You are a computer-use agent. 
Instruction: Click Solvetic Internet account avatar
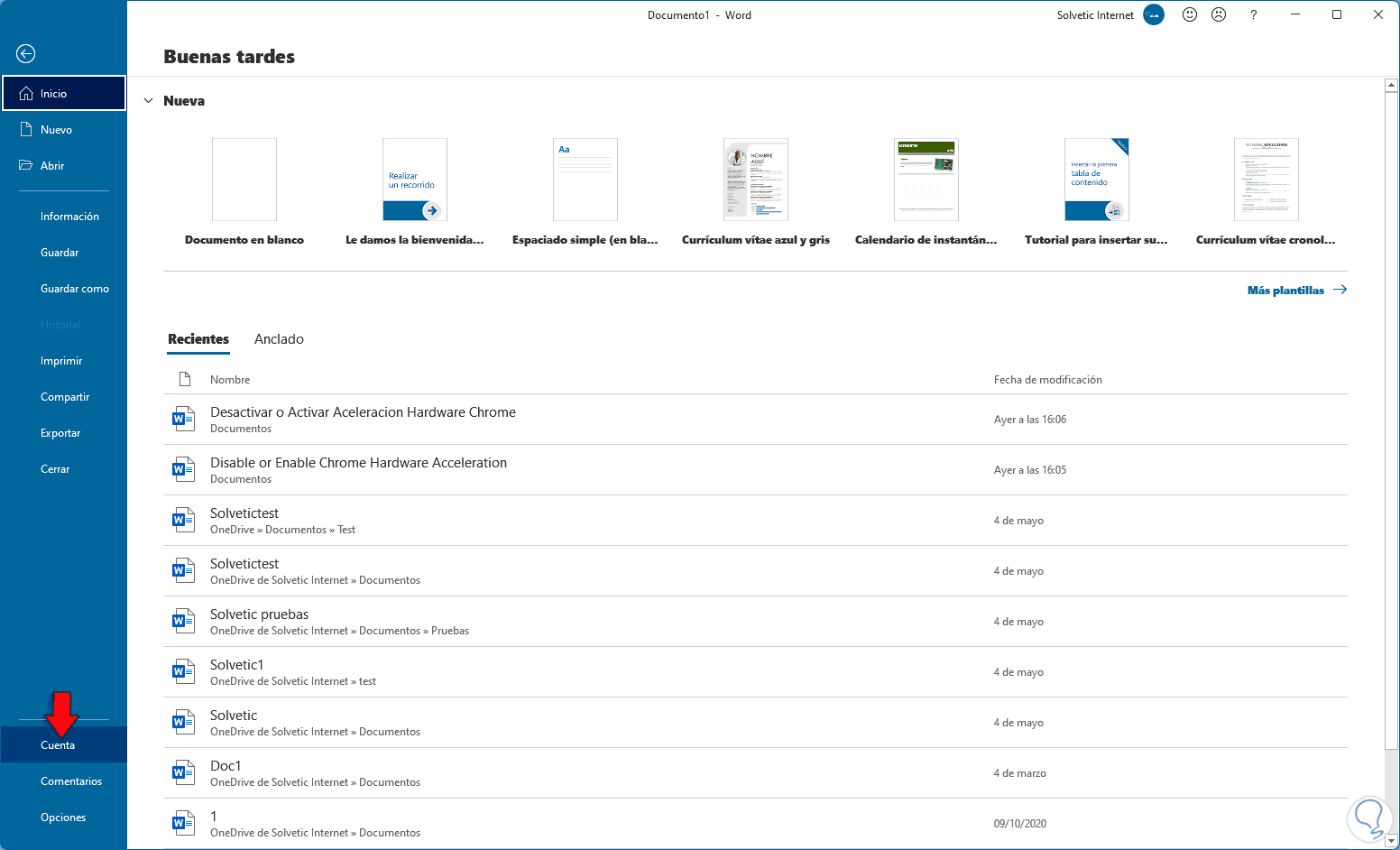pyautogui.click(x=1154, y=14)
